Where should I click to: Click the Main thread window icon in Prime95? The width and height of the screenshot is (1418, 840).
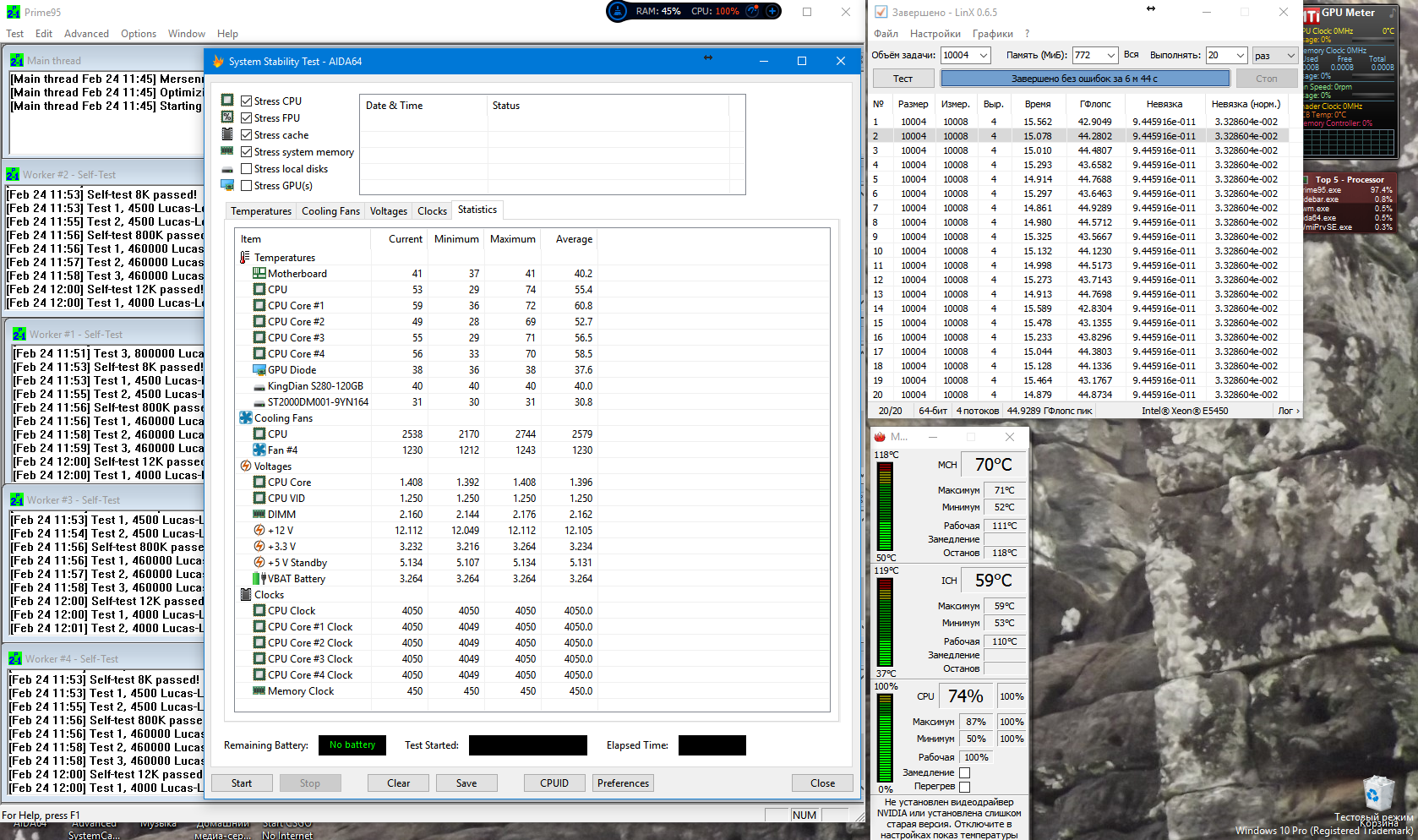tap(17, 60)
